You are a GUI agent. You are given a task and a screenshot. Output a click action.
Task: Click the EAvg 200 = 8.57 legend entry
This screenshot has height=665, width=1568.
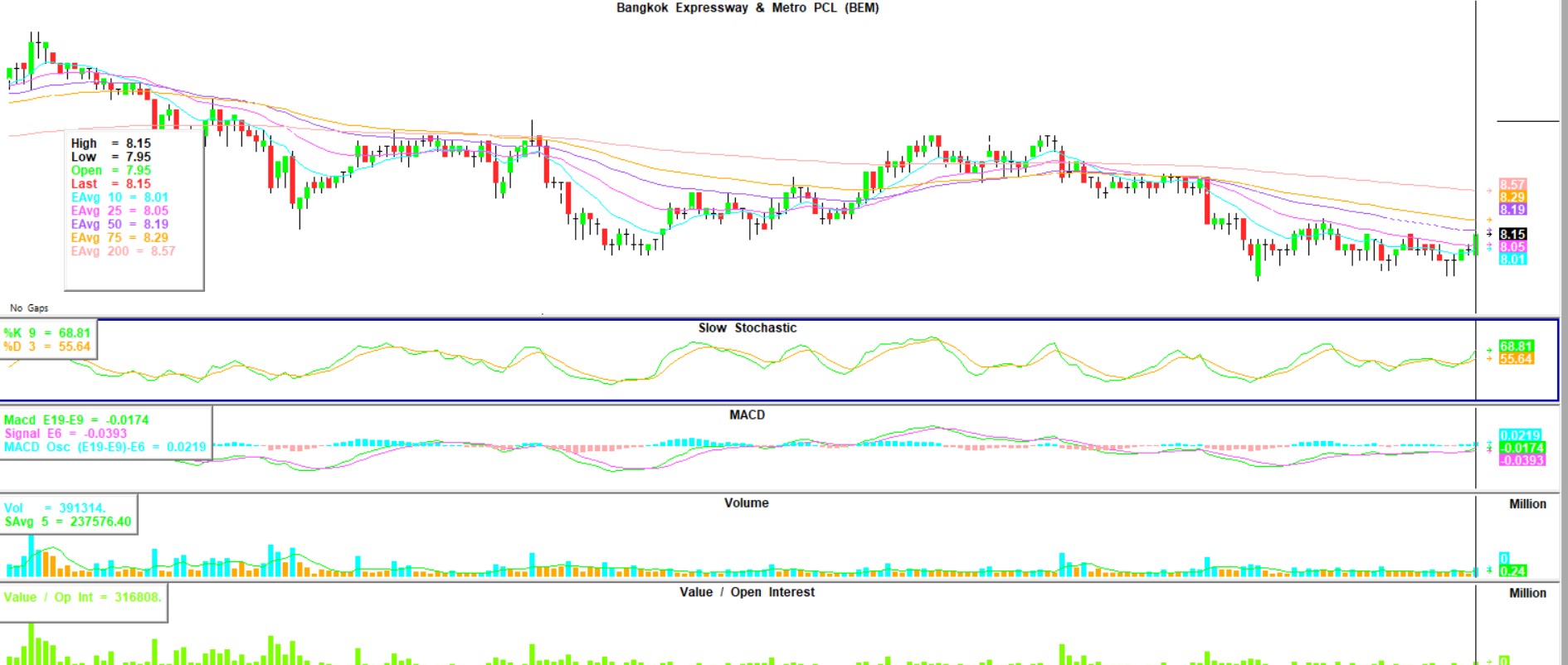coord(123,251)
